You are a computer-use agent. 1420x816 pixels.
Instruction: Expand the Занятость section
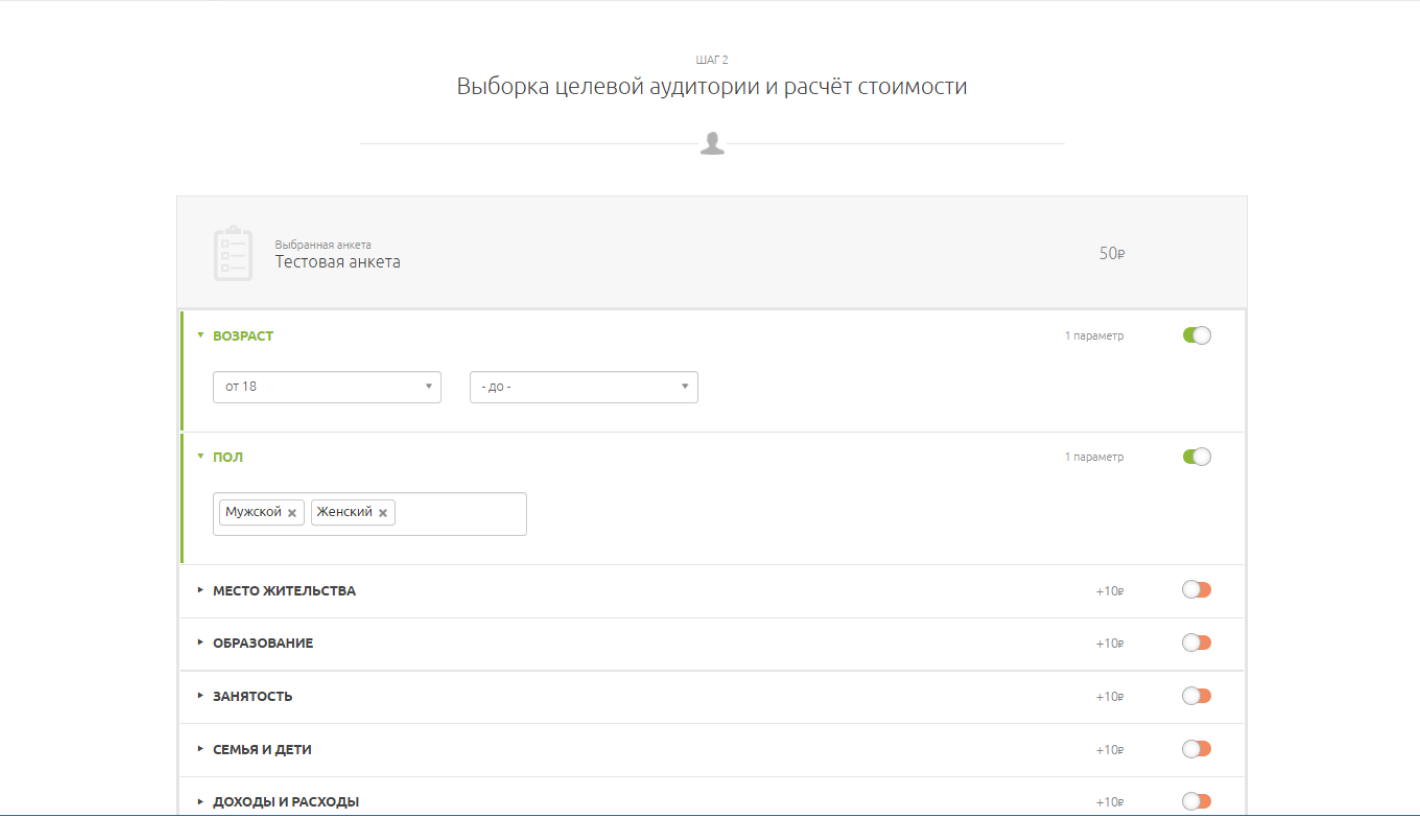[252, 696]
